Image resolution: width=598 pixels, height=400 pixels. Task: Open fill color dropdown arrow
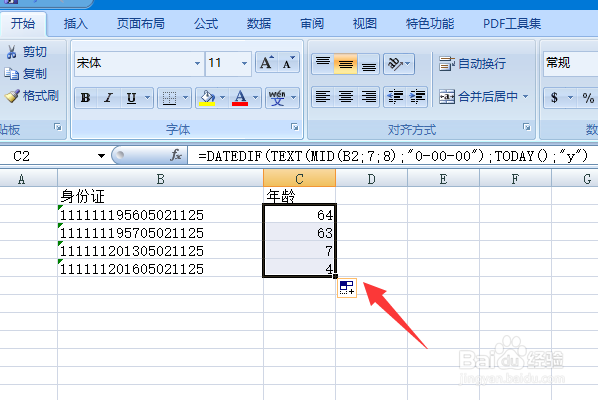[223, 98]
